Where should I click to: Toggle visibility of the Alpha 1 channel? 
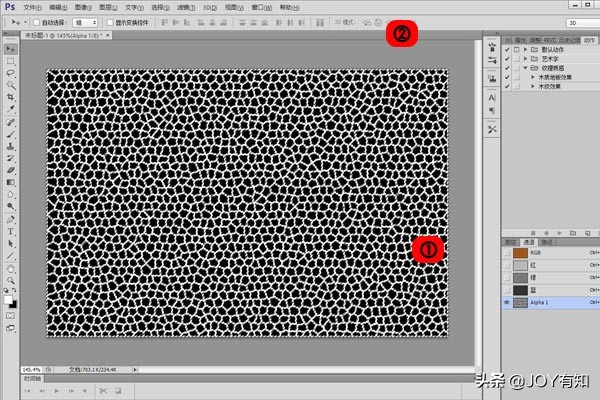tap(509, 301)
